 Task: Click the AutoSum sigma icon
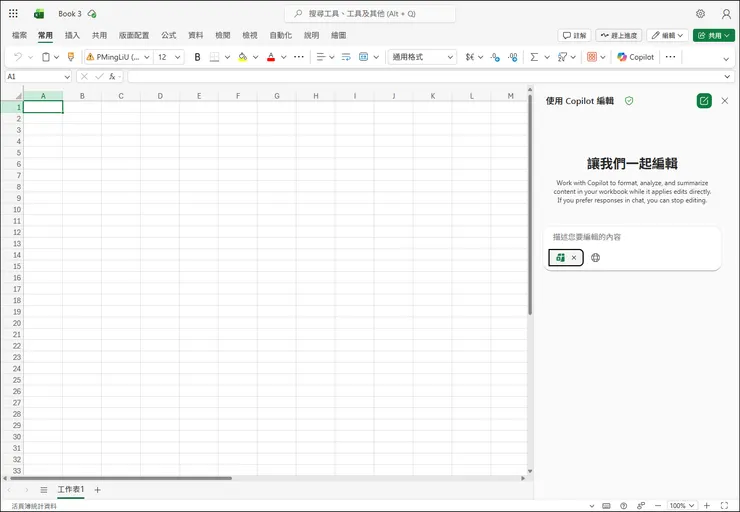pos(534,57)
